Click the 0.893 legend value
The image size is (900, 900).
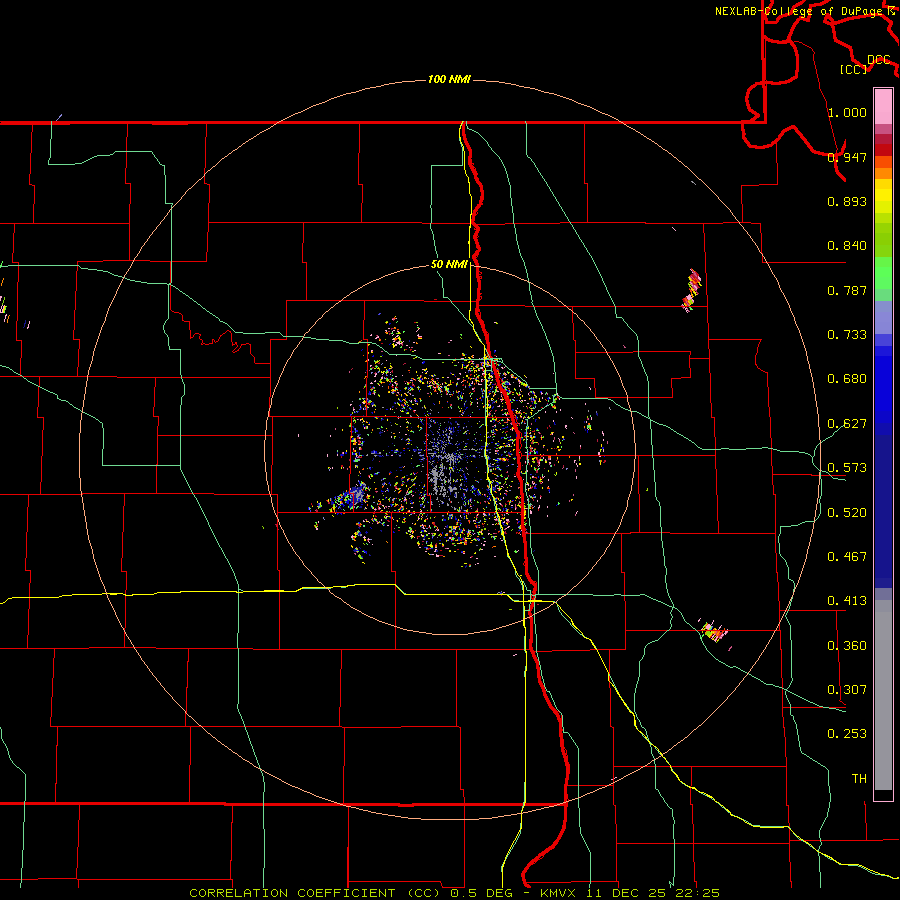[847, 201]
